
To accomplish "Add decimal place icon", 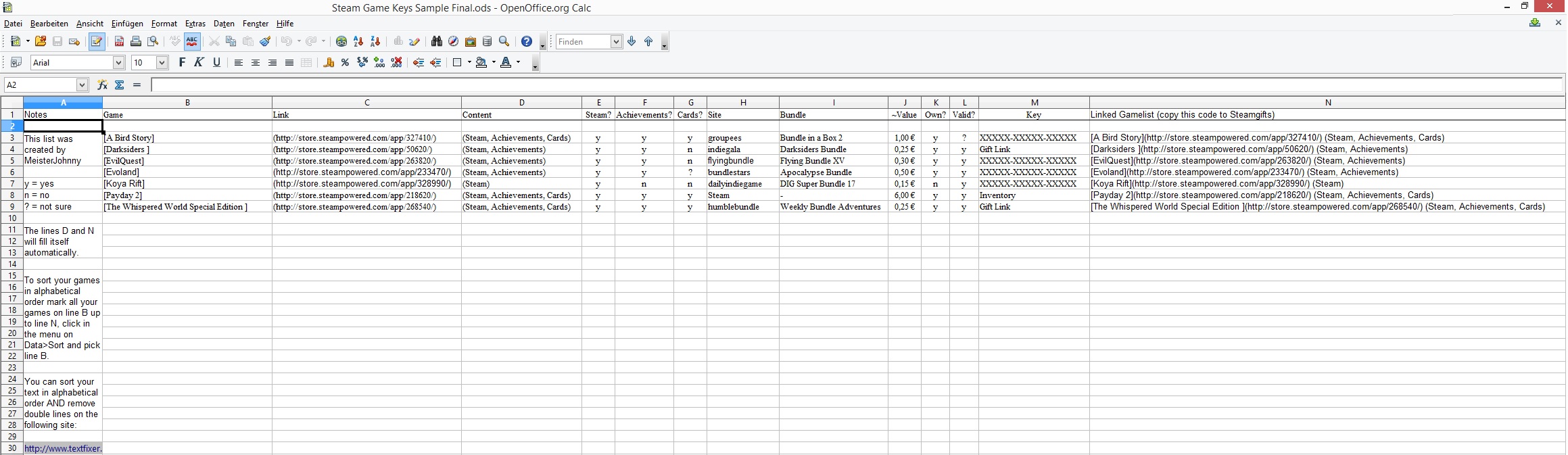I will coord(379,63).
